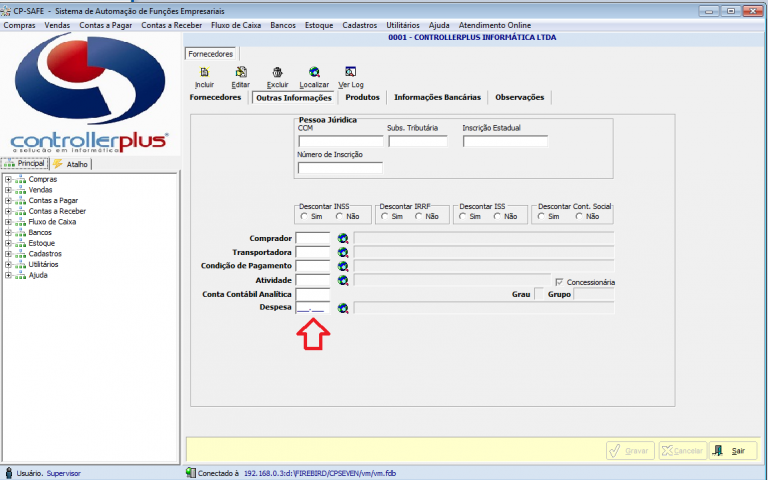Viewport: 768px width, 480px height.
Task: Select Sim for Descontar IRRF
Action: pyautogui.click(x=384, y=216)
